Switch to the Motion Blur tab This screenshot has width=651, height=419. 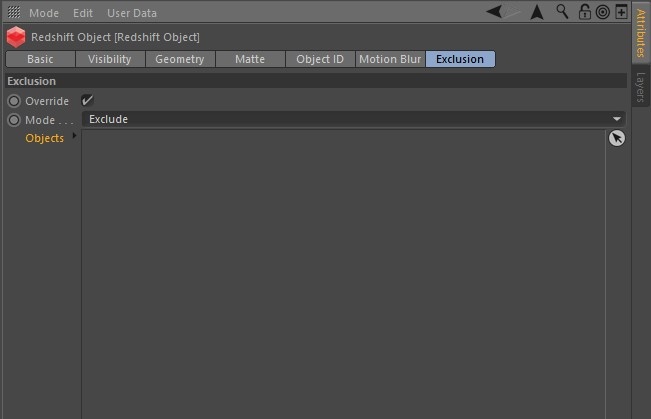pos(390,59)
